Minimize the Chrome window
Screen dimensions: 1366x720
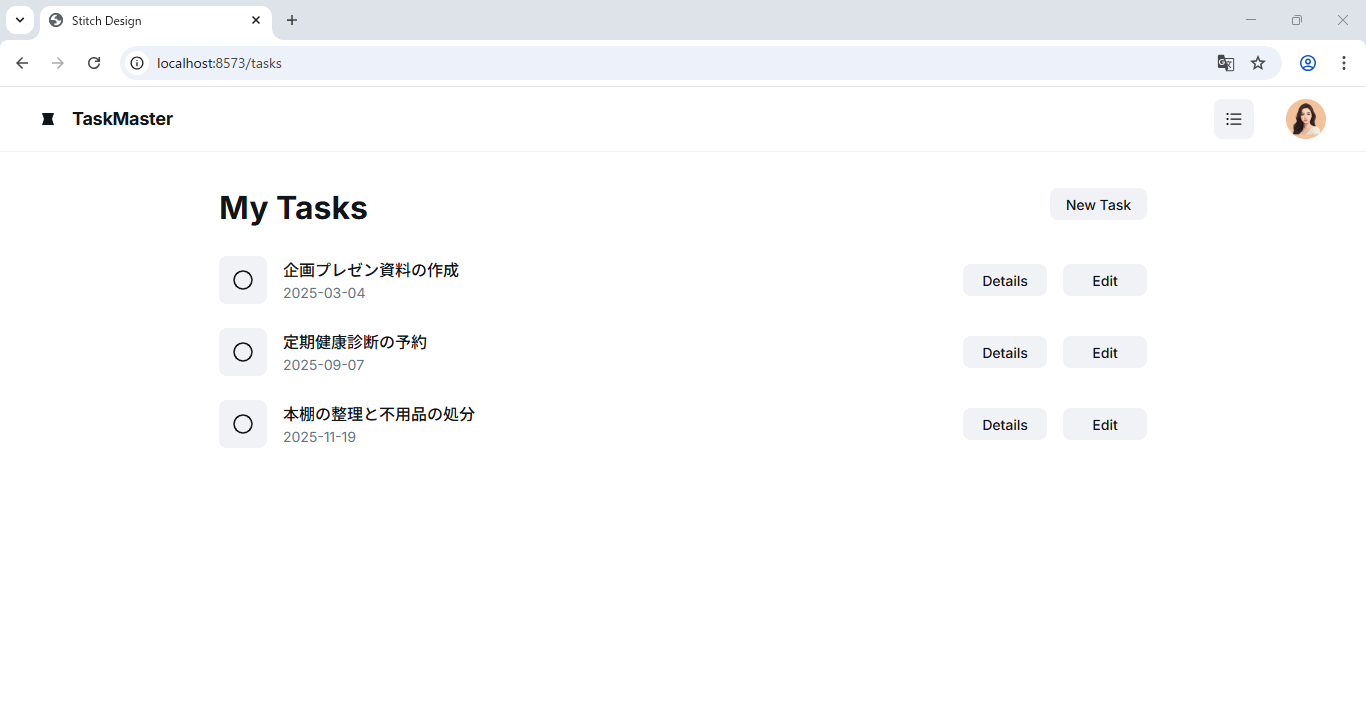click(x=1251, y=20)
